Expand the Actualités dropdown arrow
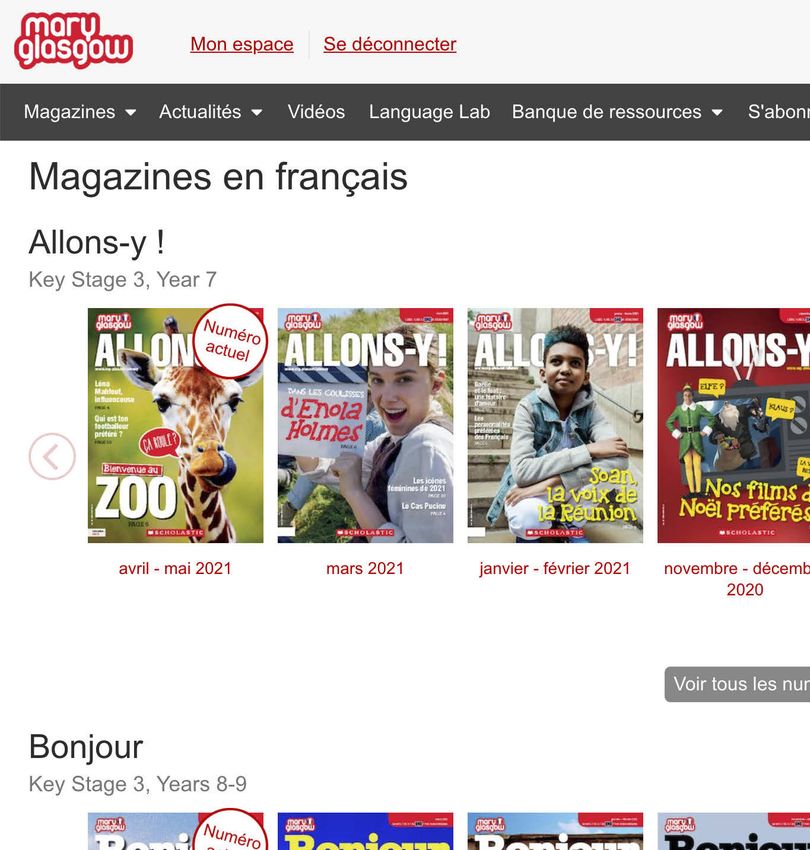Viewport: 810px width, 850px height. tap(257, 112)
